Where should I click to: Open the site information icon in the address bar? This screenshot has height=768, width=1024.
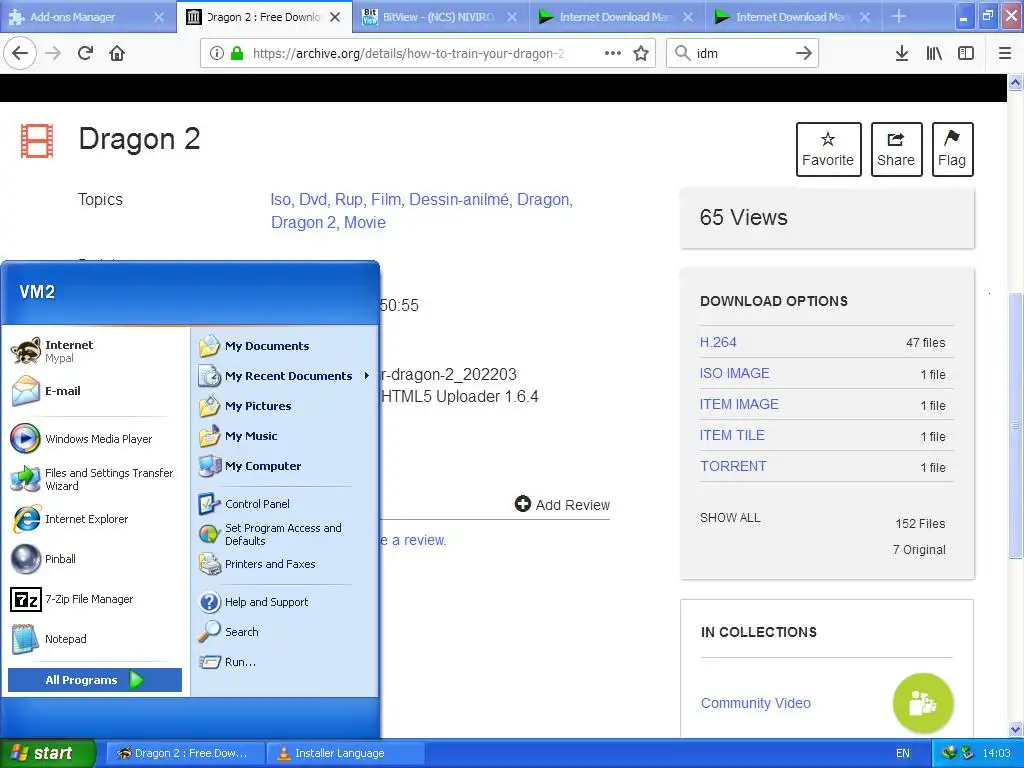pyautogui.click(x=217, y=54)
